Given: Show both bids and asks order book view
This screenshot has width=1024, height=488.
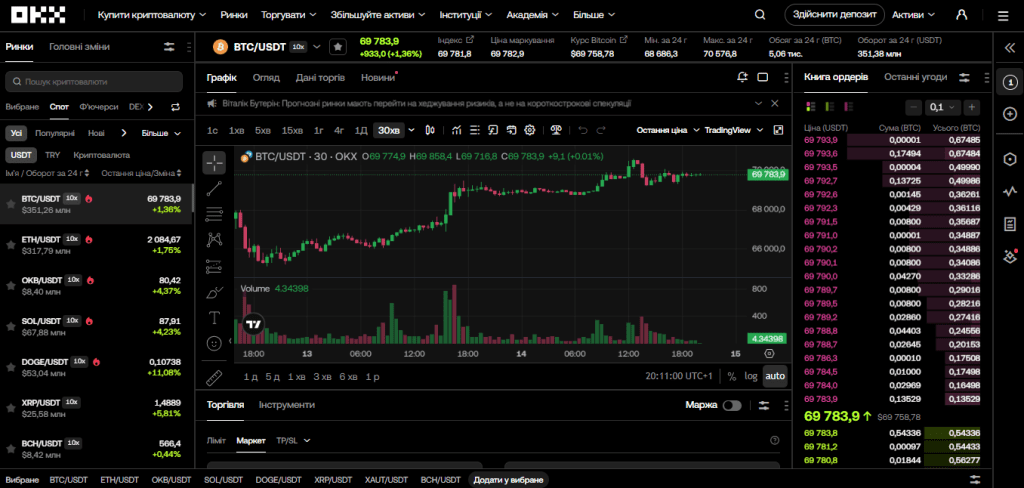Looking at the screenshot, I should (x=811, y=106).
